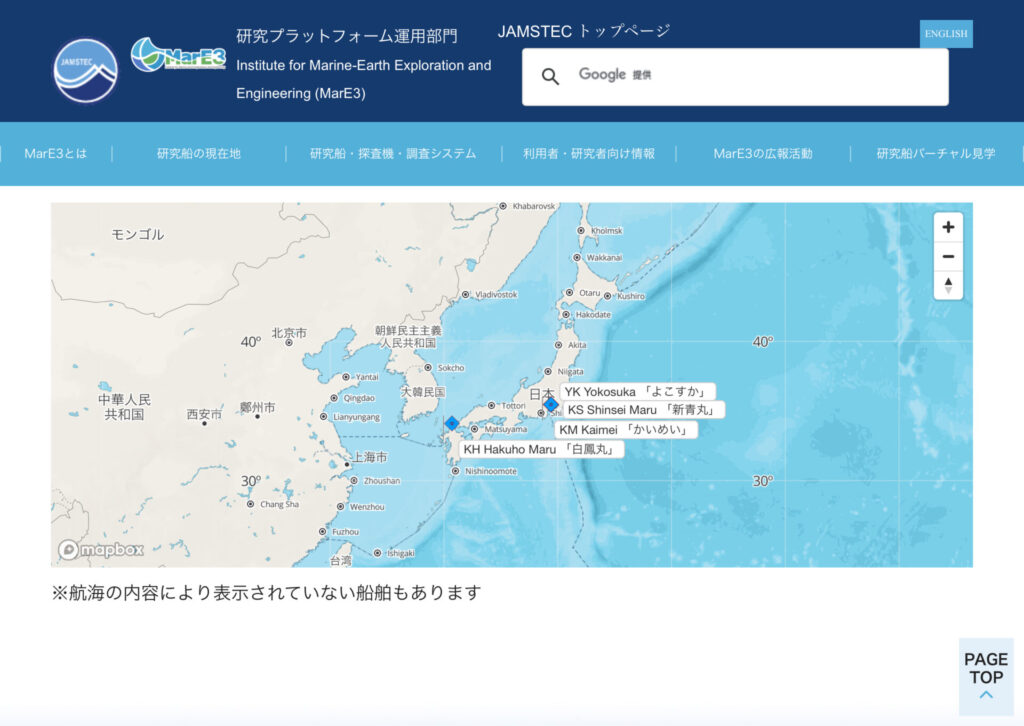Click the ship marker near Tokyo
The height and width of the screenshot is (726, 1024).
(x=550, y=404)
